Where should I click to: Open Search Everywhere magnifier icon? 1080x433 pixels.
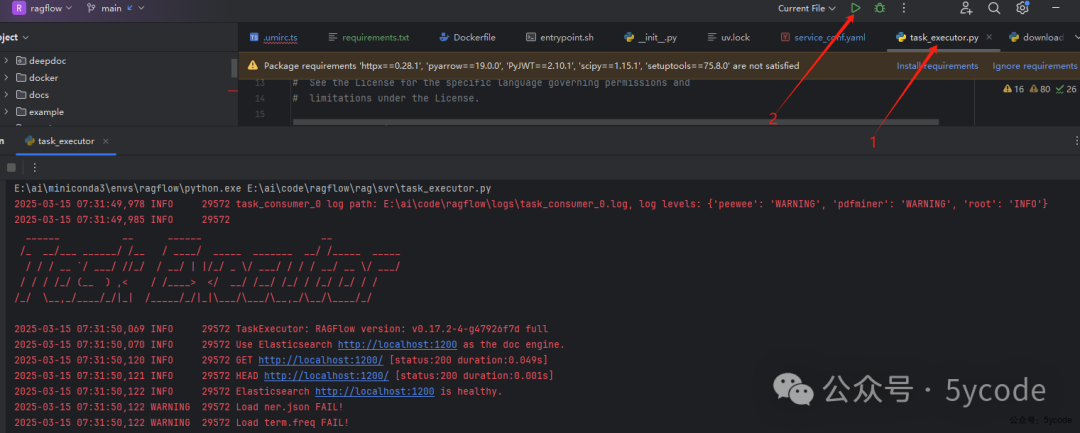994,8
